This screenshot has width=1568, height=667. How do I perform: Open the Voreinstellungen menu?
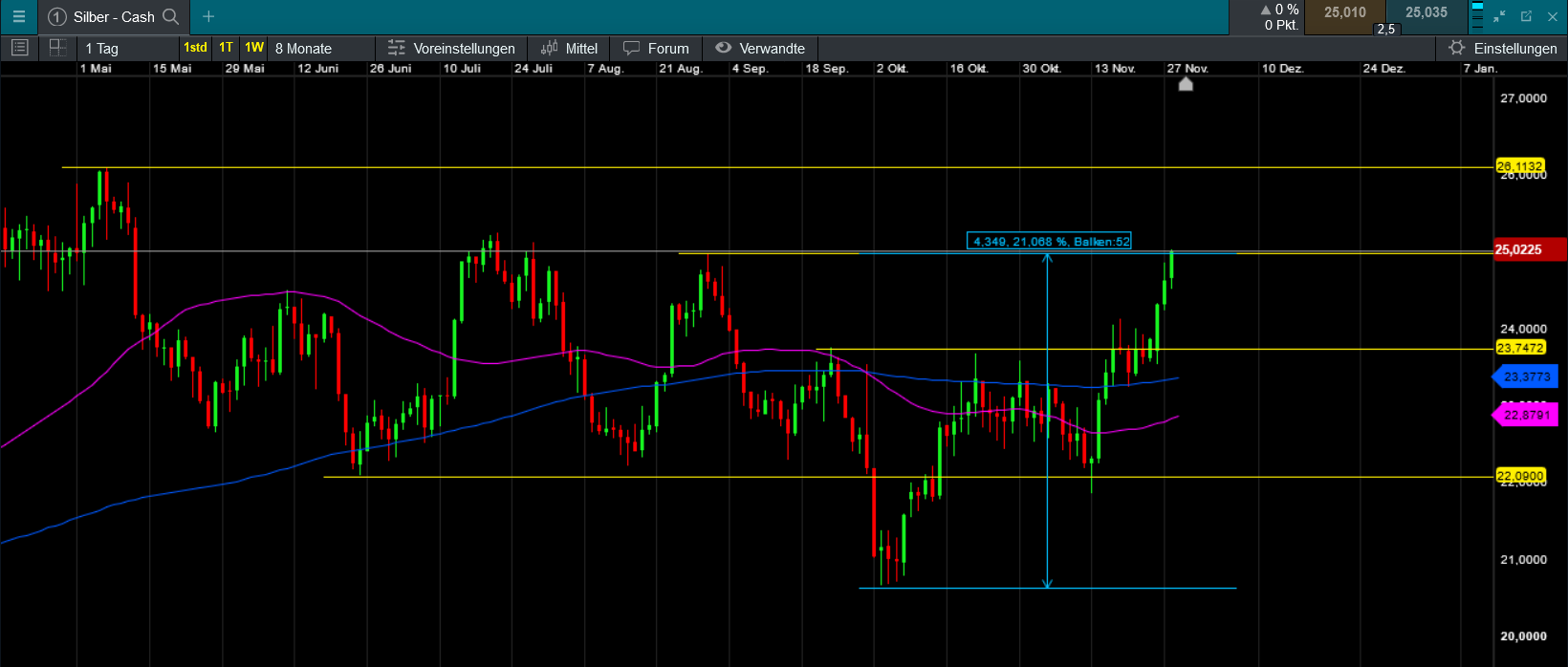coord(452,48)
